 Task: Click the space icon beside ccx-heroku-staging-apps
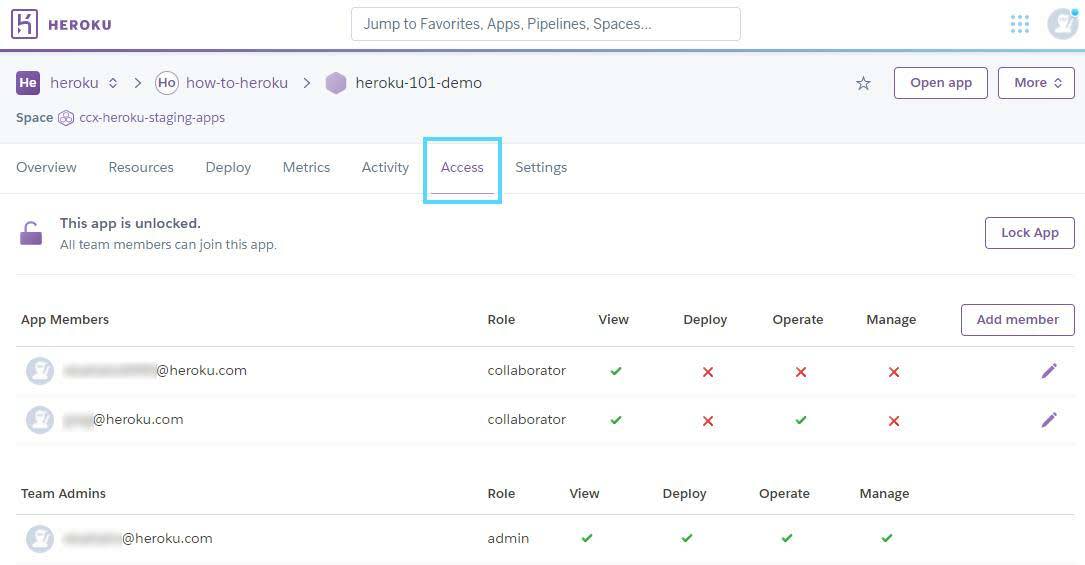point(66,118)
